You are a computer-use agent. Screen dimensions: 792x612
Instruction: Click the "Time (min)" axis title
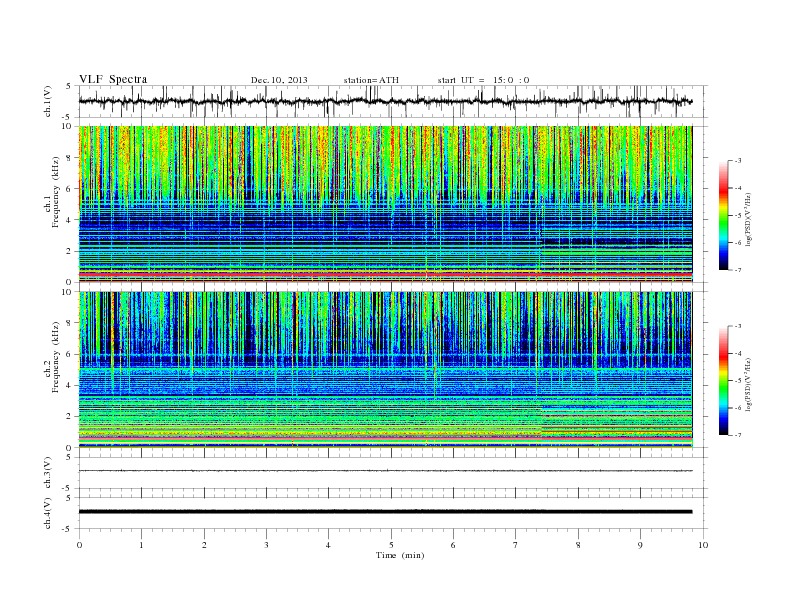coord(400,555)
